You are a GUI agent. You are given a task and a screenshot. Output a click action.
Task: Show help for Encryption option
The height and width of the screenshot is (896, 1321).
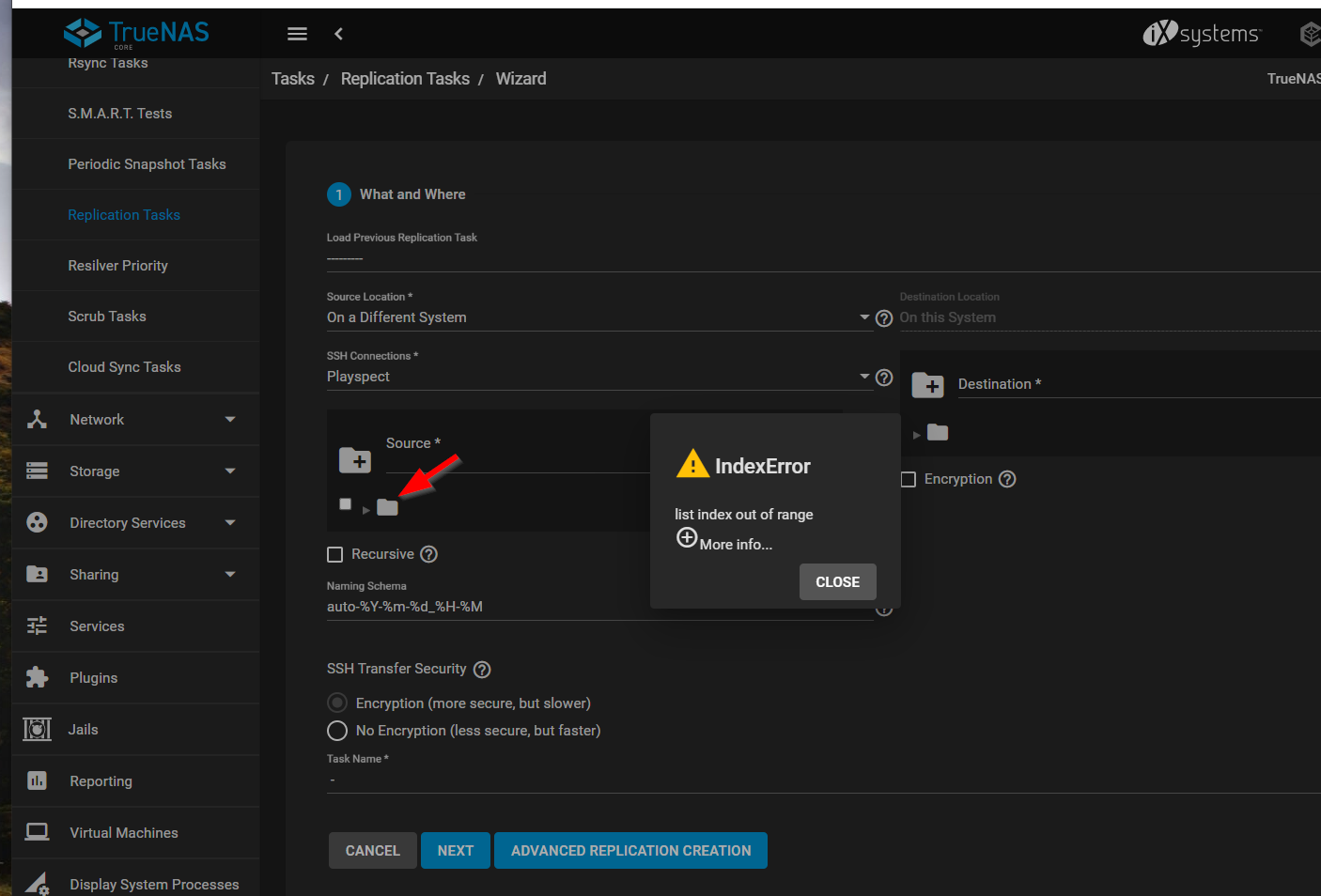click(1007, 479)
